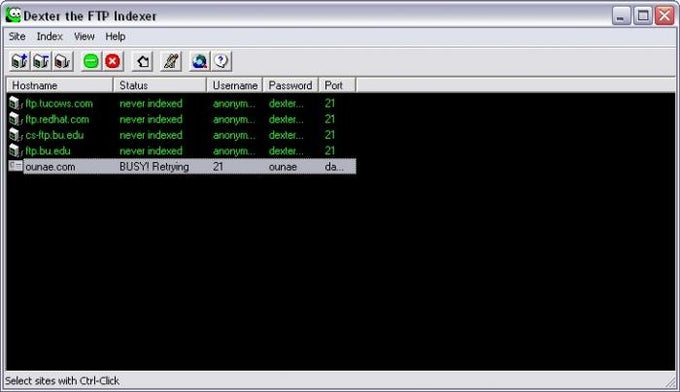
Task: Select the ftp.redhat.com site row
Action: point(181,119)
